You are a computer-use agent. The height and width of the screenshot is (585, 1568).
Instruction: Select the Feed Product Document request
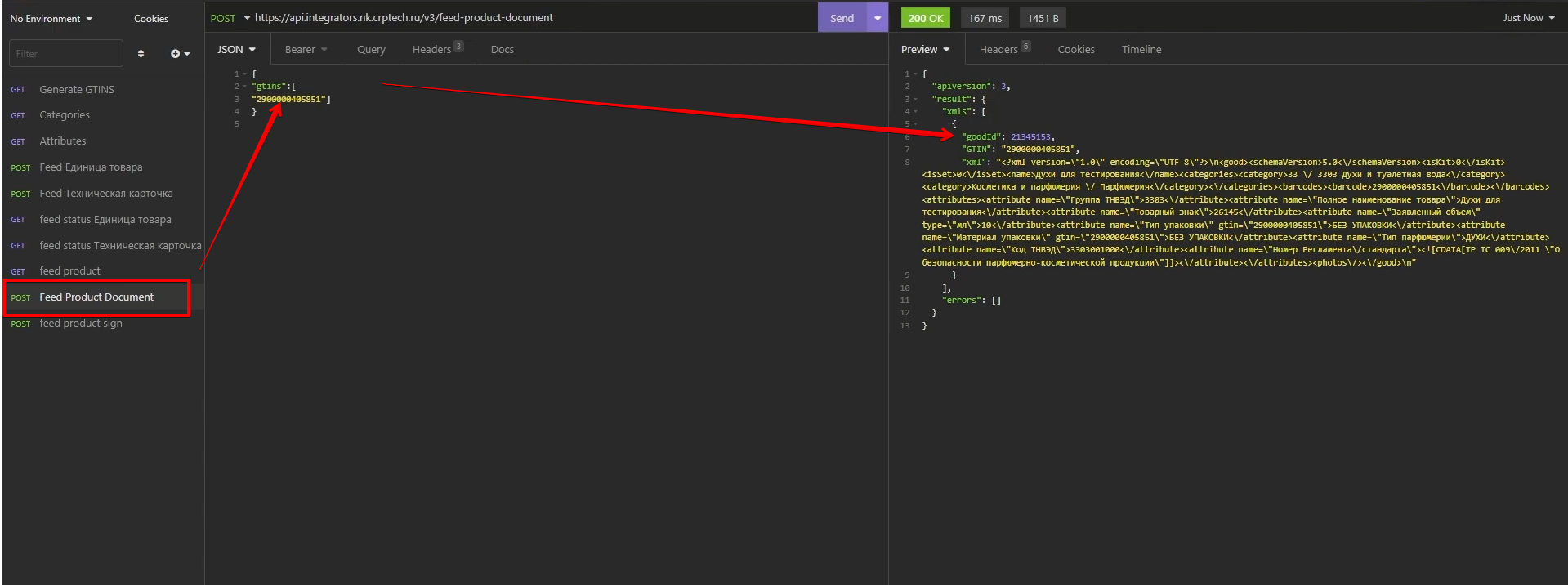96,297
